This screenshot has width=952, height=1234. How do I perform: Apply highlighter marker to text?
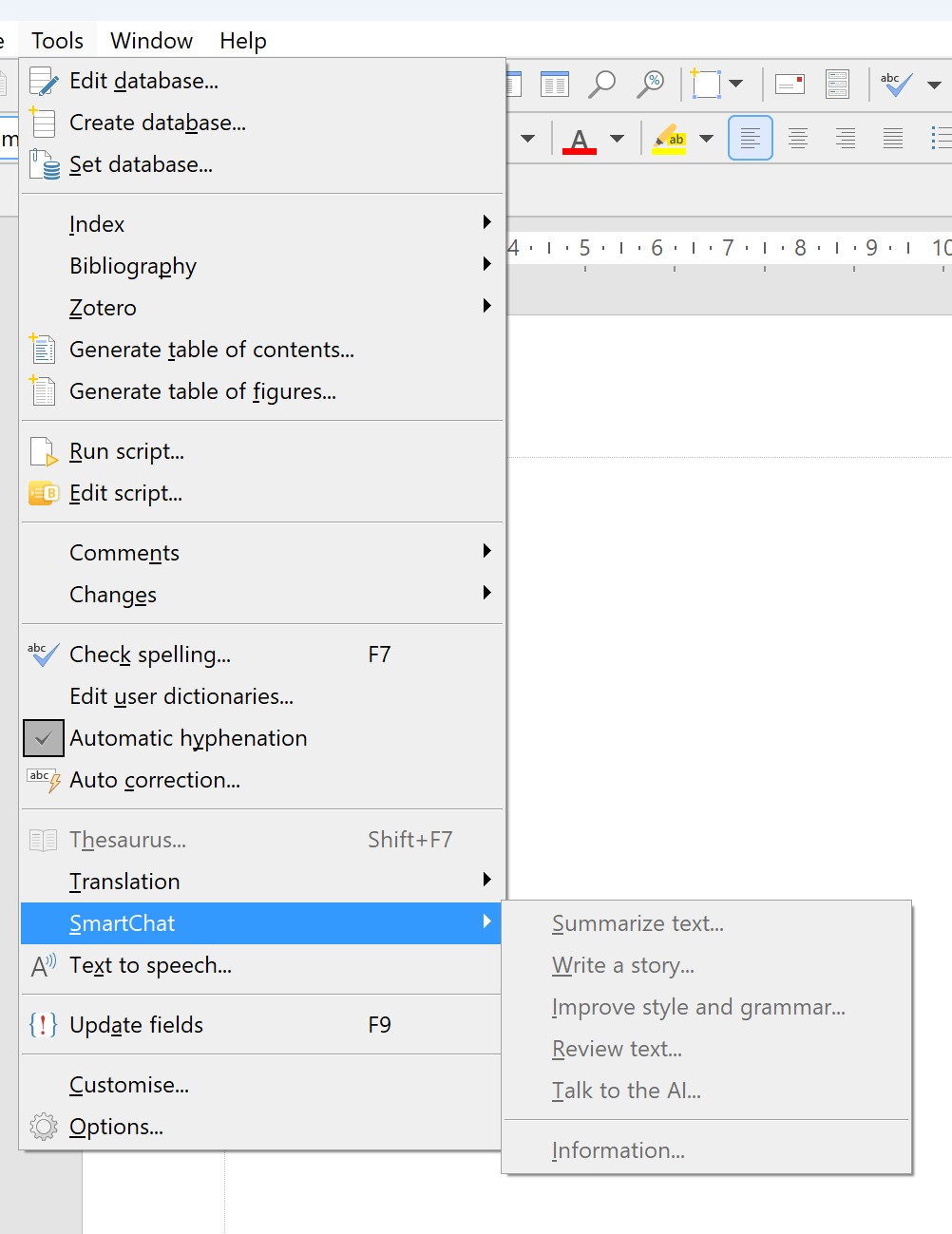[669, 139]
